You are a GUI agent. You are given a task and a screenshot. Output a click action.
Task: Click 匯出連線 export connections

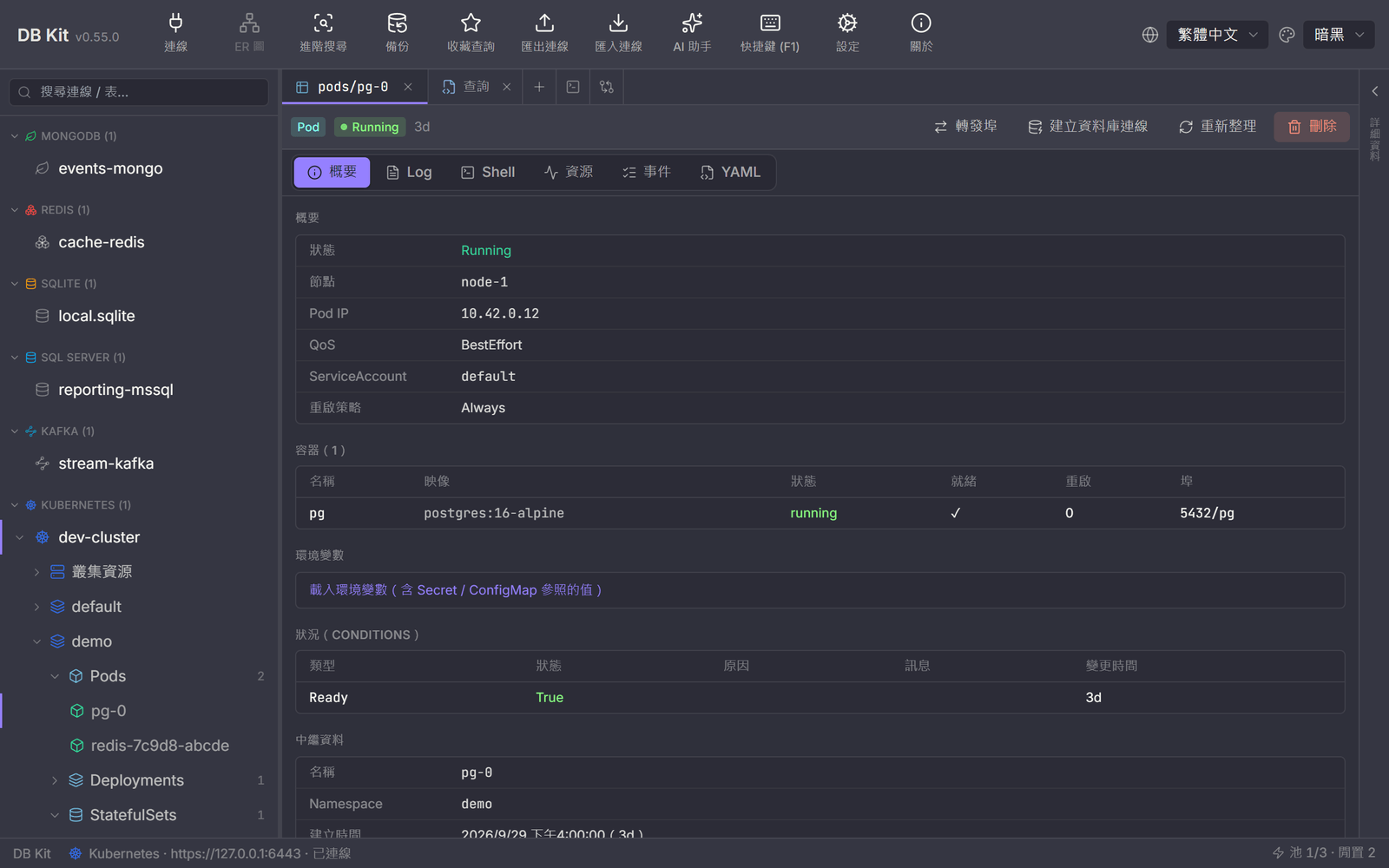coord(544,33)
